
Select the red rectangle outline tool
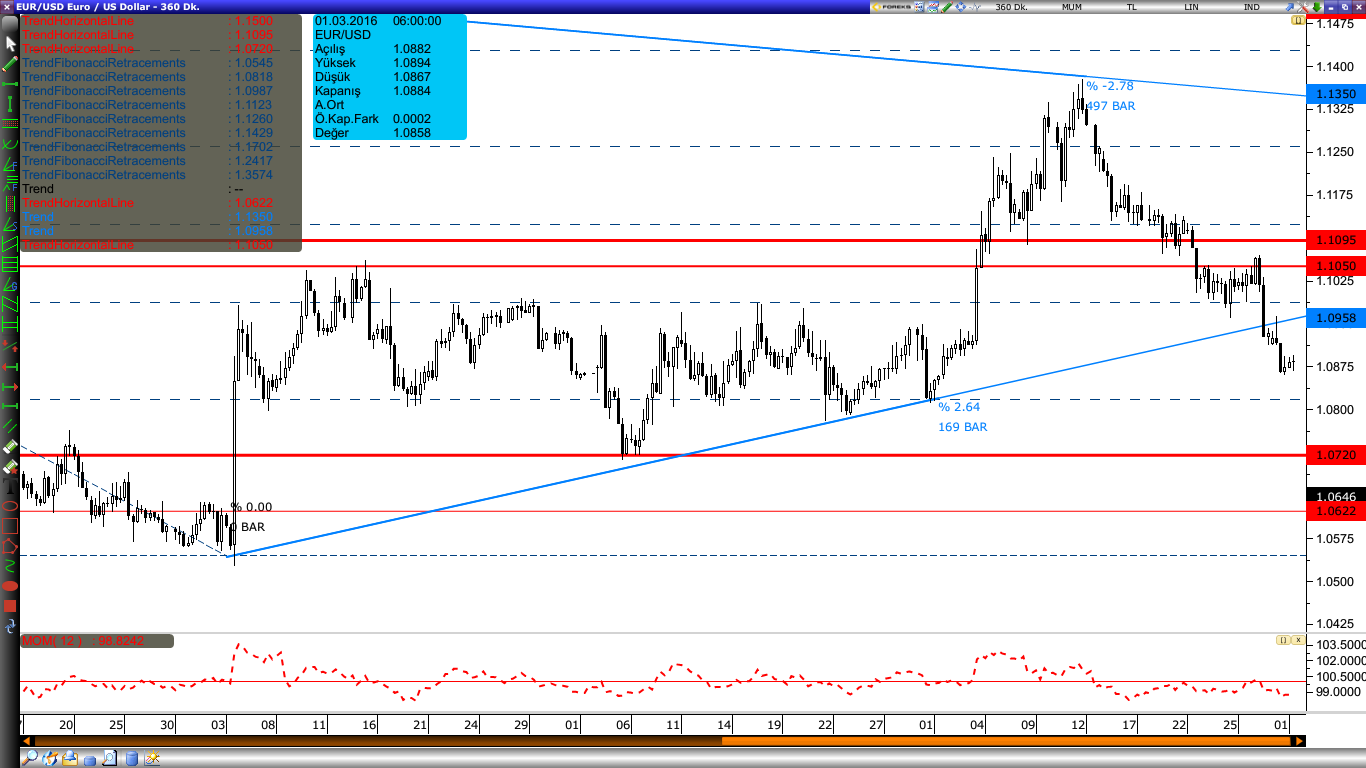10,526
